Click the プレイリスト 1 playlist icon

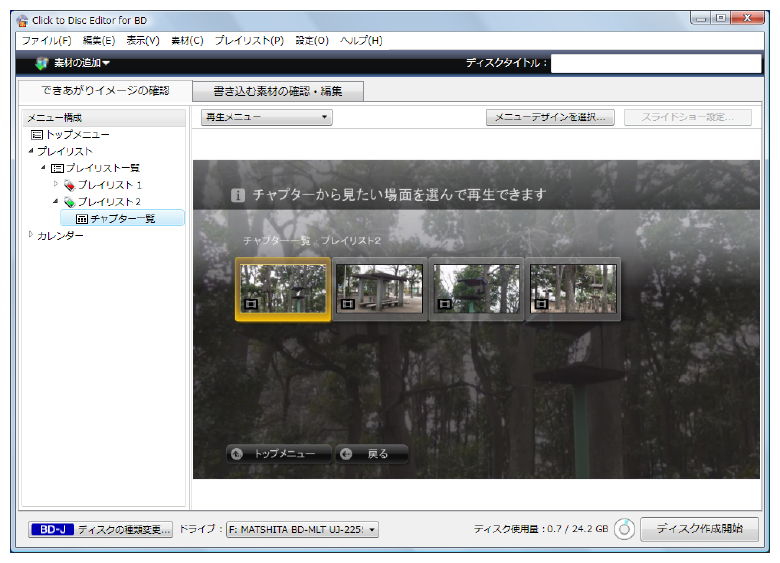click(x=69, y=185)
